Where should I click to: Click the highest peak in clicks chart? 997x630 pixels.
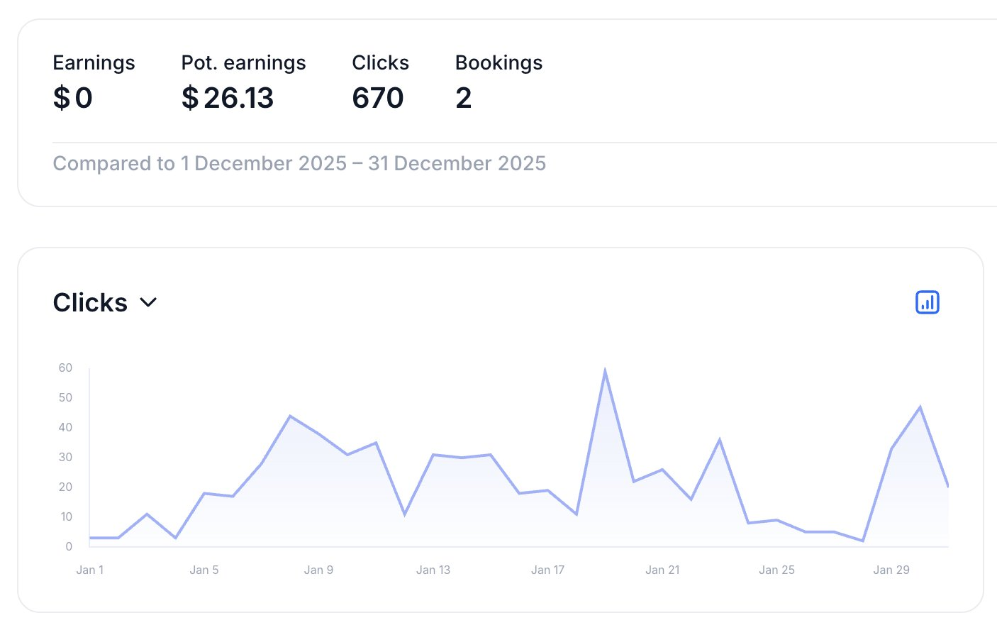605,371
